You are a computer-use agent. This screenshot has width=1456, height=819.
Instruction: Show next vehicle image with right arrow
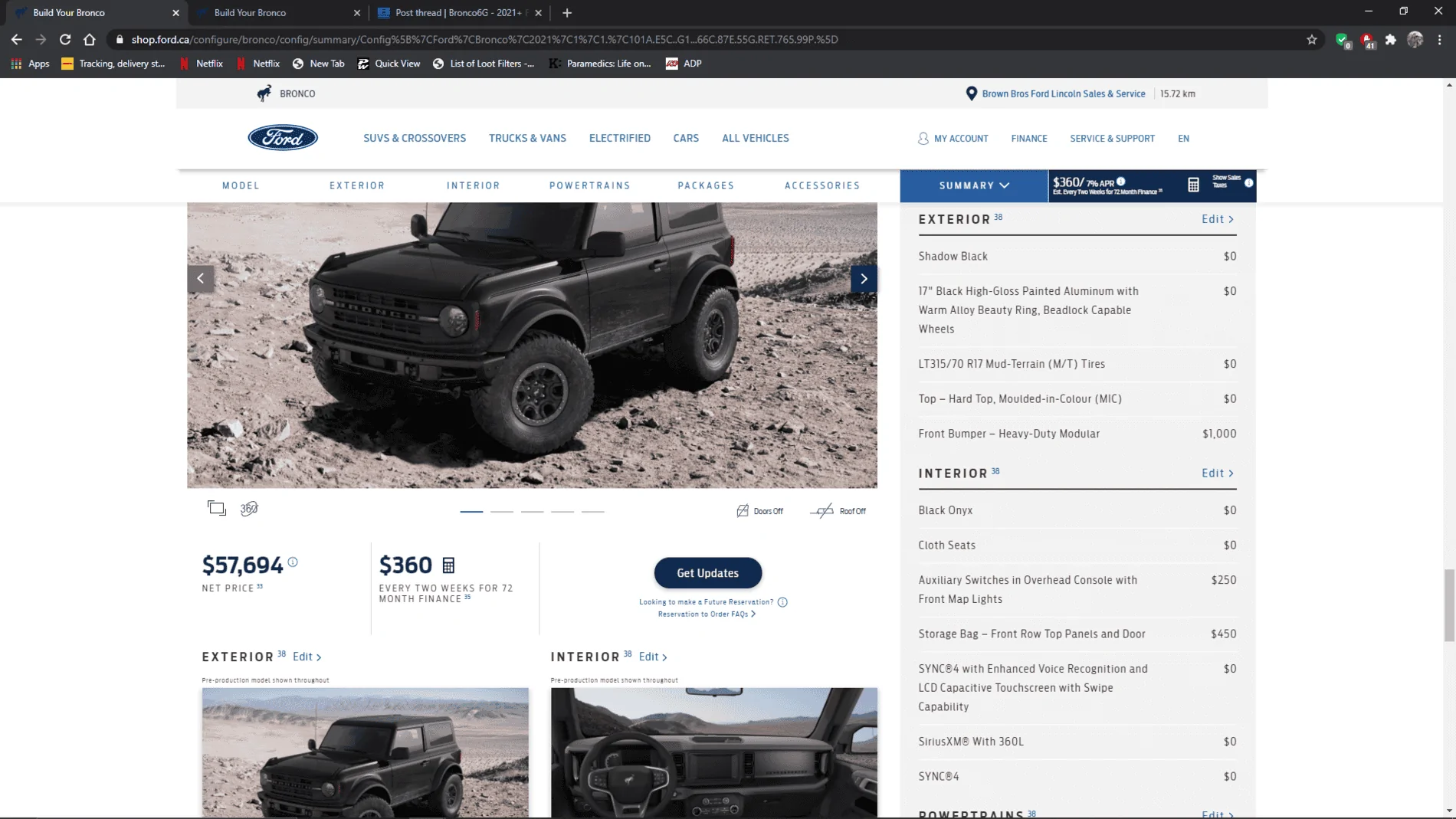(x=864, y=279)
